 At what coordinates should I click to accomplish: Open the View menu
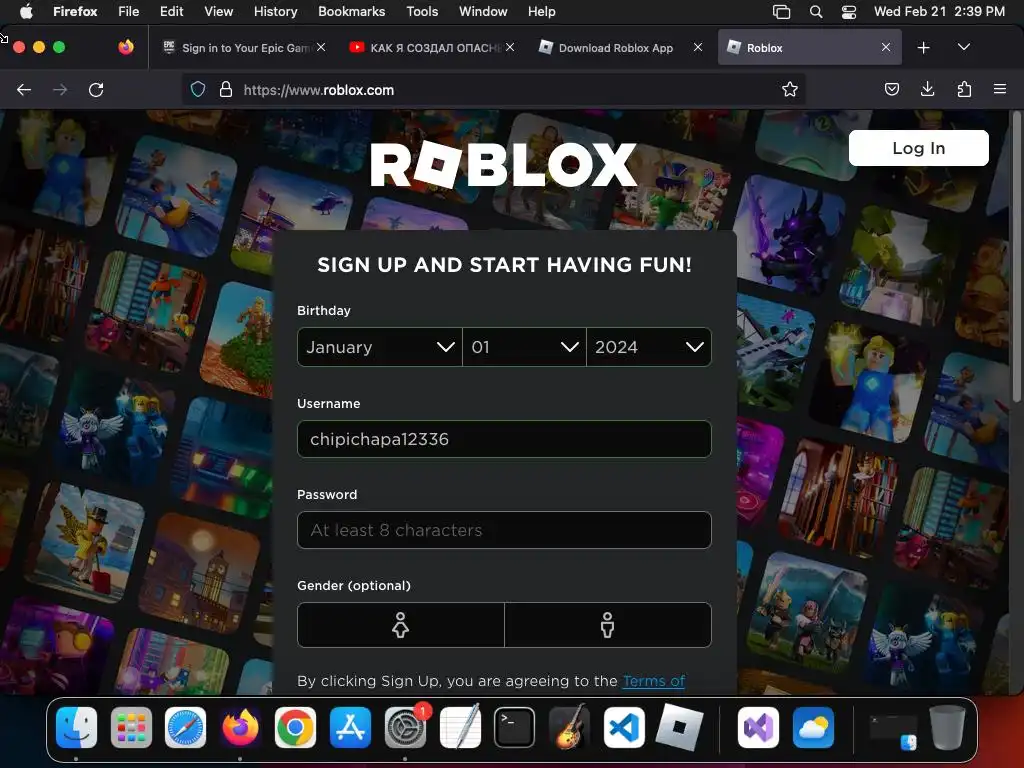[218, 12]
